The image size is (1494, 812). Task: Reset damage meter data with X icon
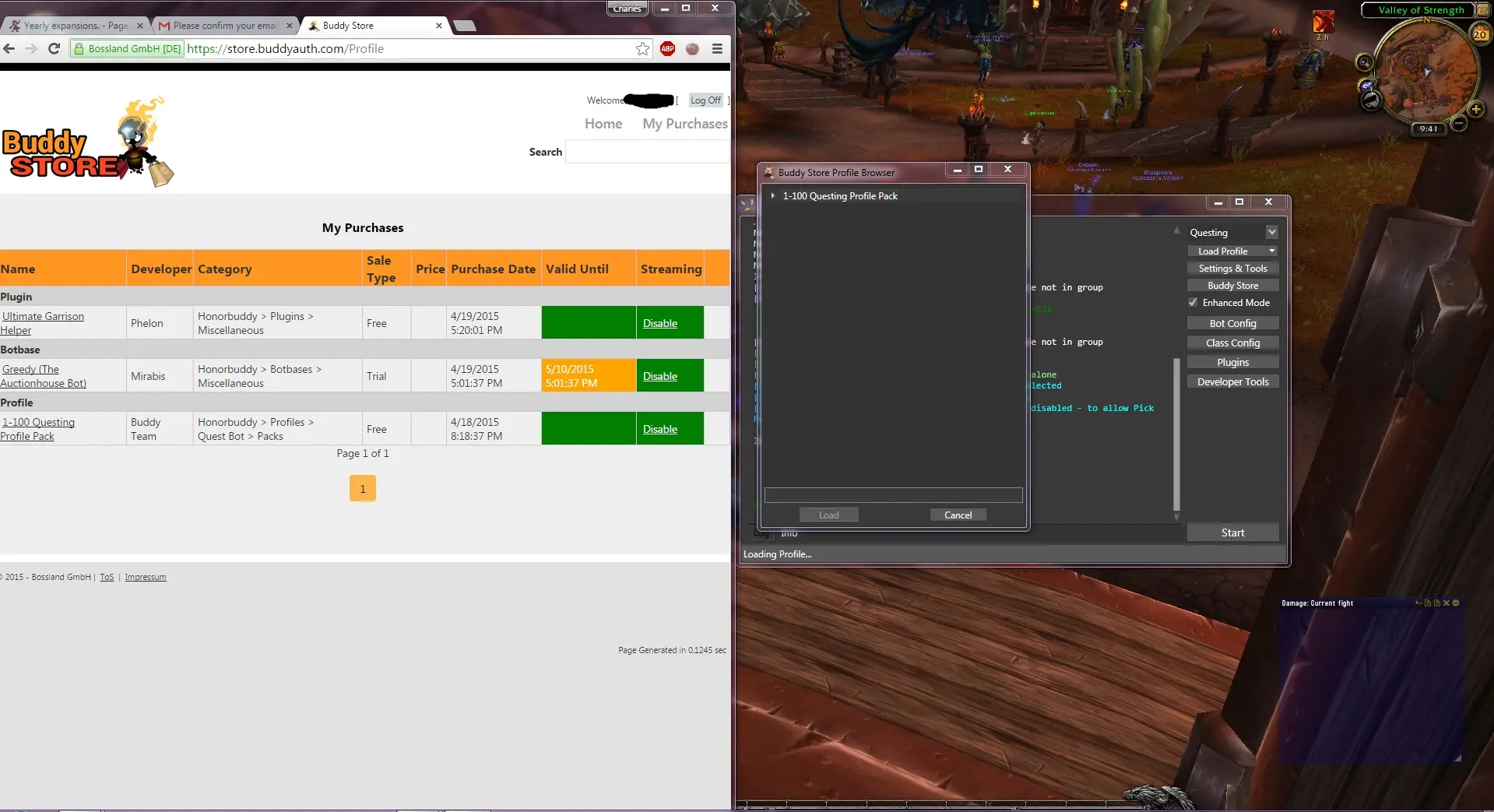[x=1447, y=603]
